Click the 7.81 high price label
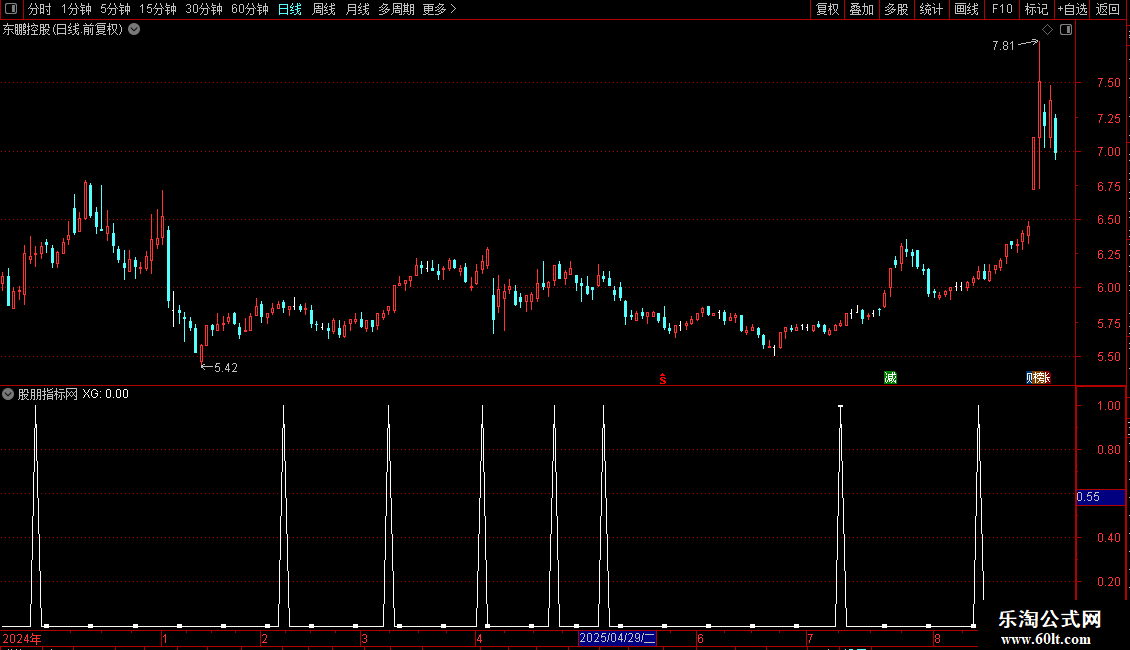1130x650 pixels. coord(1003,45)
